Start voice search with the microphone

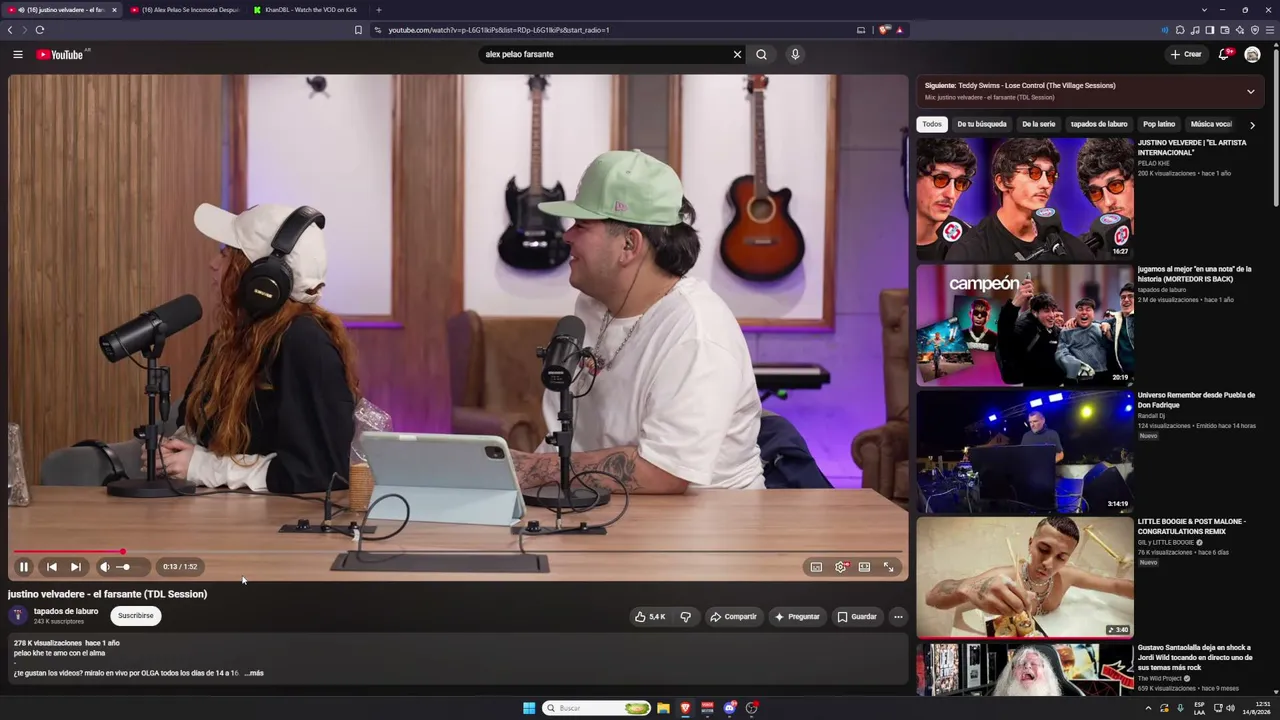(795, 54)
